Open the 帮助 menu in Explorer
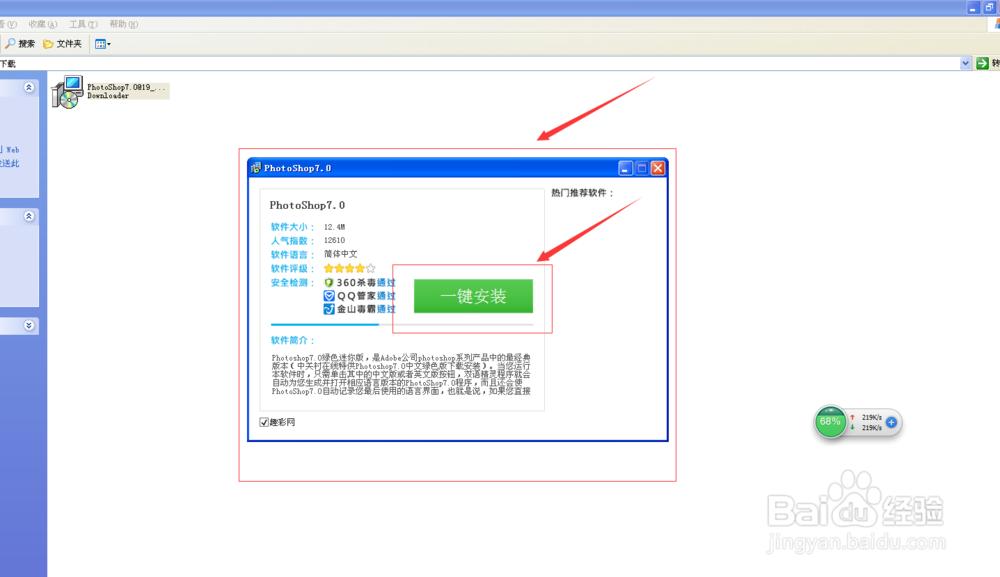 tap(124, 24)
